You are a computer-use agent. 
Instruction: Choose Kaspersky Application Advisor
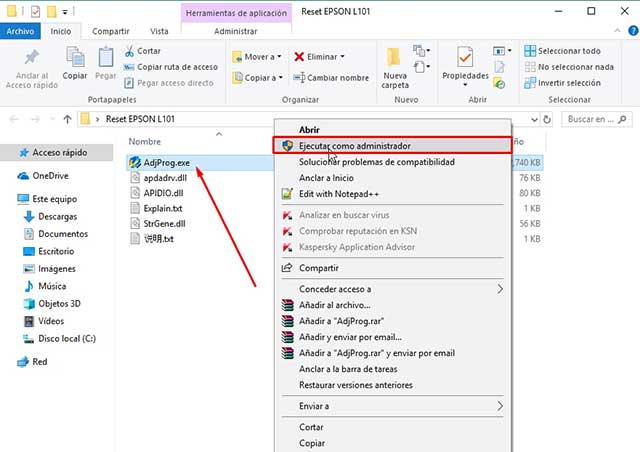(x=392, y=247)
